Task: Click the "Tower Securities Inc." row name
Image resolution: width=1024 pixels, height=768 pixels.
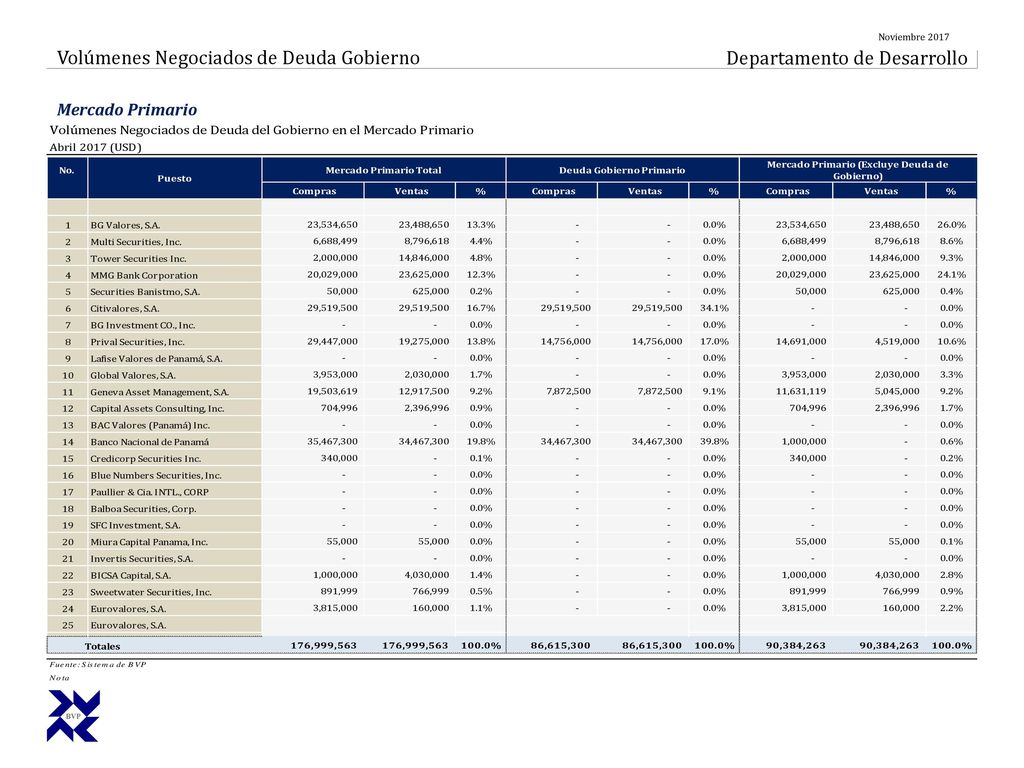Action: click(x=138, y=259)
